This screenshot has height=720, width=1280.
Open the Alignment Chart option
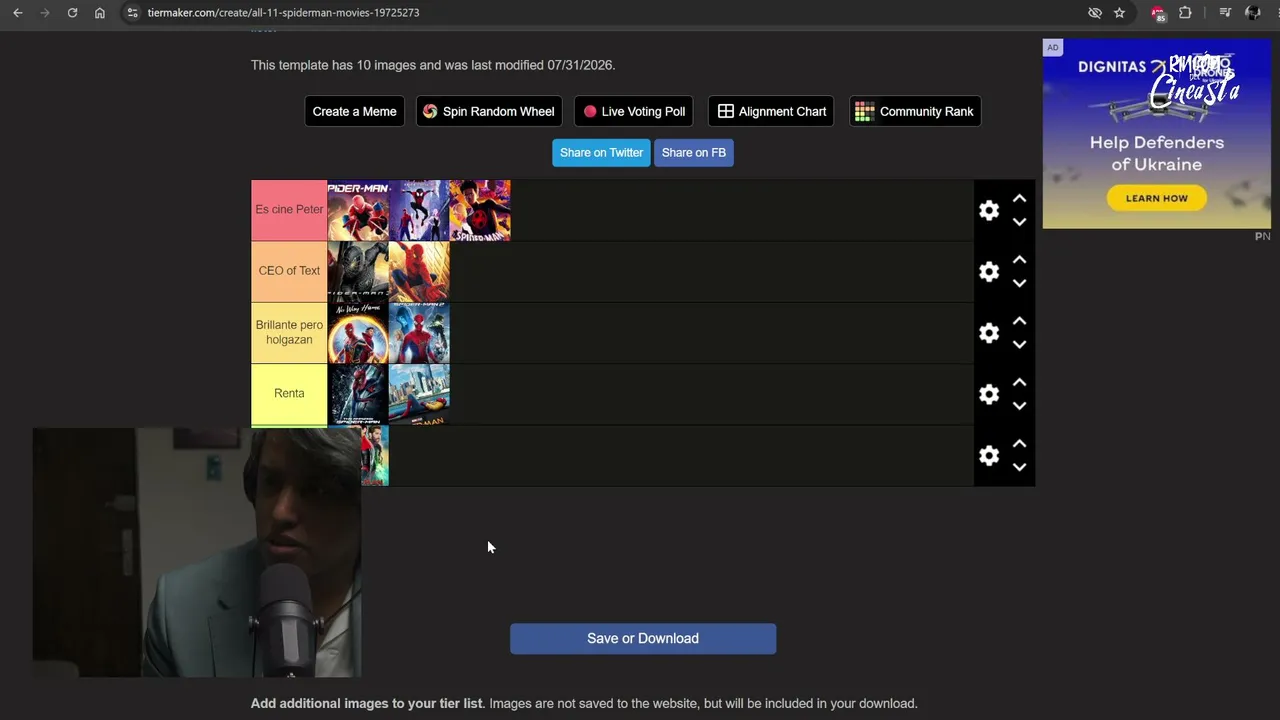[771, 111]
